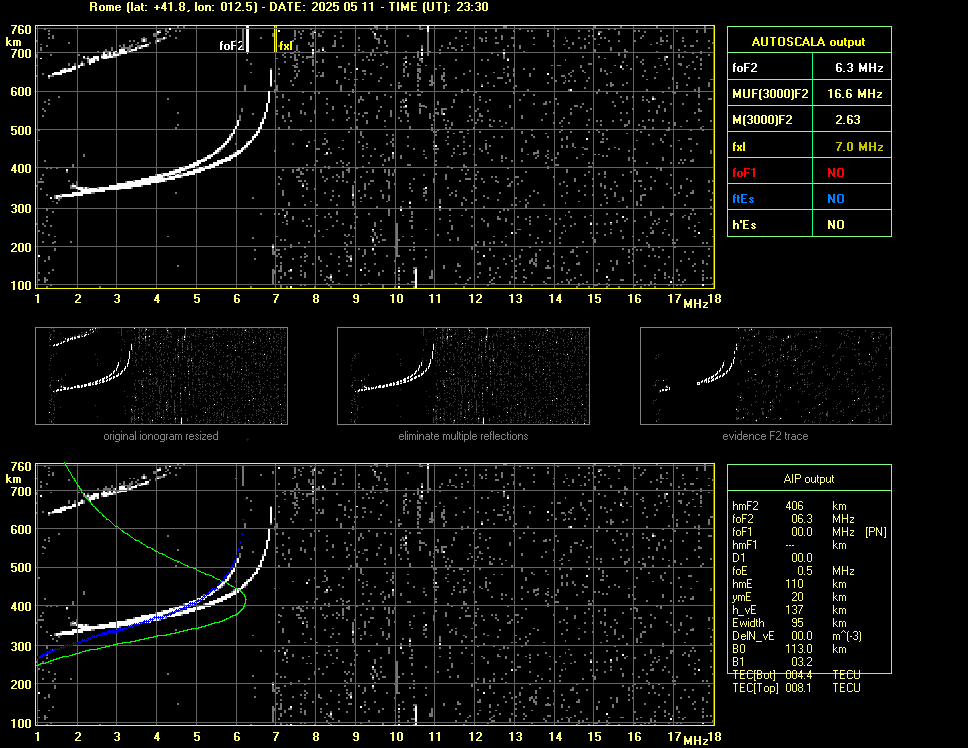
Task: Click the hmE 110 km row
Action: click(788, 584)
